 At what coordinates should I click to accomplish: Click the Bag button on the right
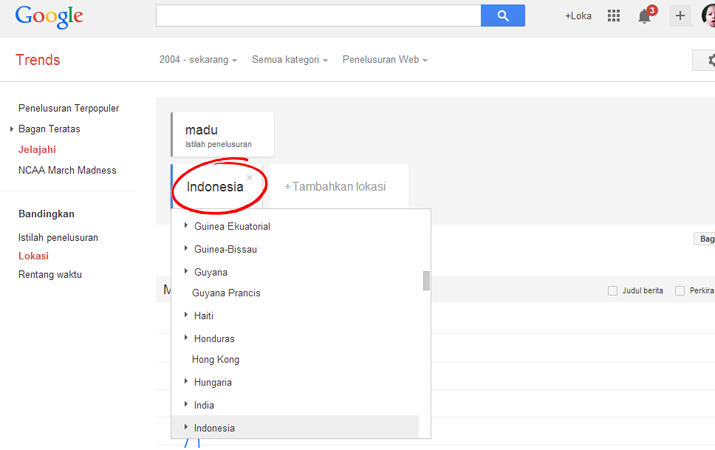(x=705, y=239)
